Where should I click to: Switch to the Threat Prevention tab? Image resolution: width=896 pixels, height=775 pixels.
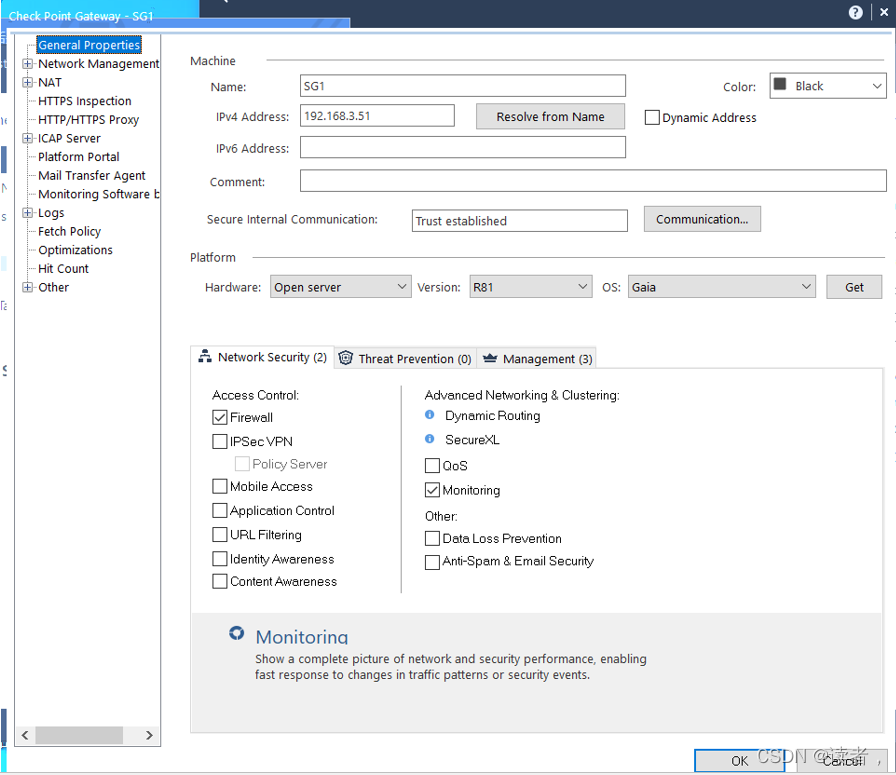[405, 358]
